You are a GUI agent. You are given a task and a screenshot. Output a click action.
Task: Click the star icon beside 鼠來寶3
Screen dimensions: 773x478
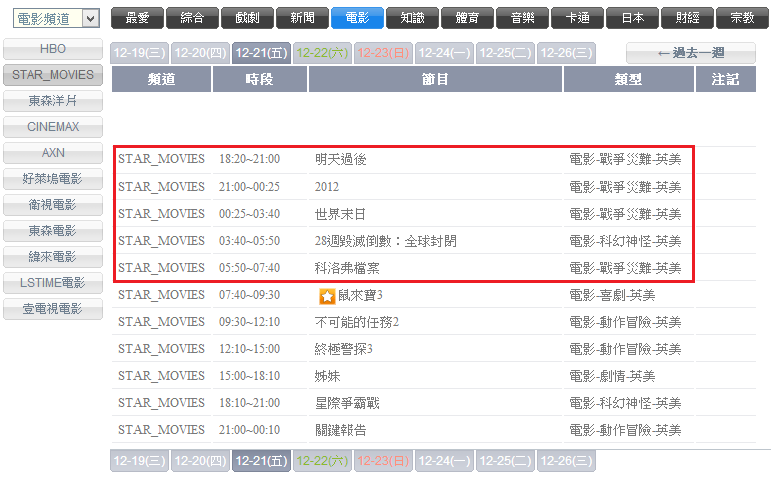(327, 296)
